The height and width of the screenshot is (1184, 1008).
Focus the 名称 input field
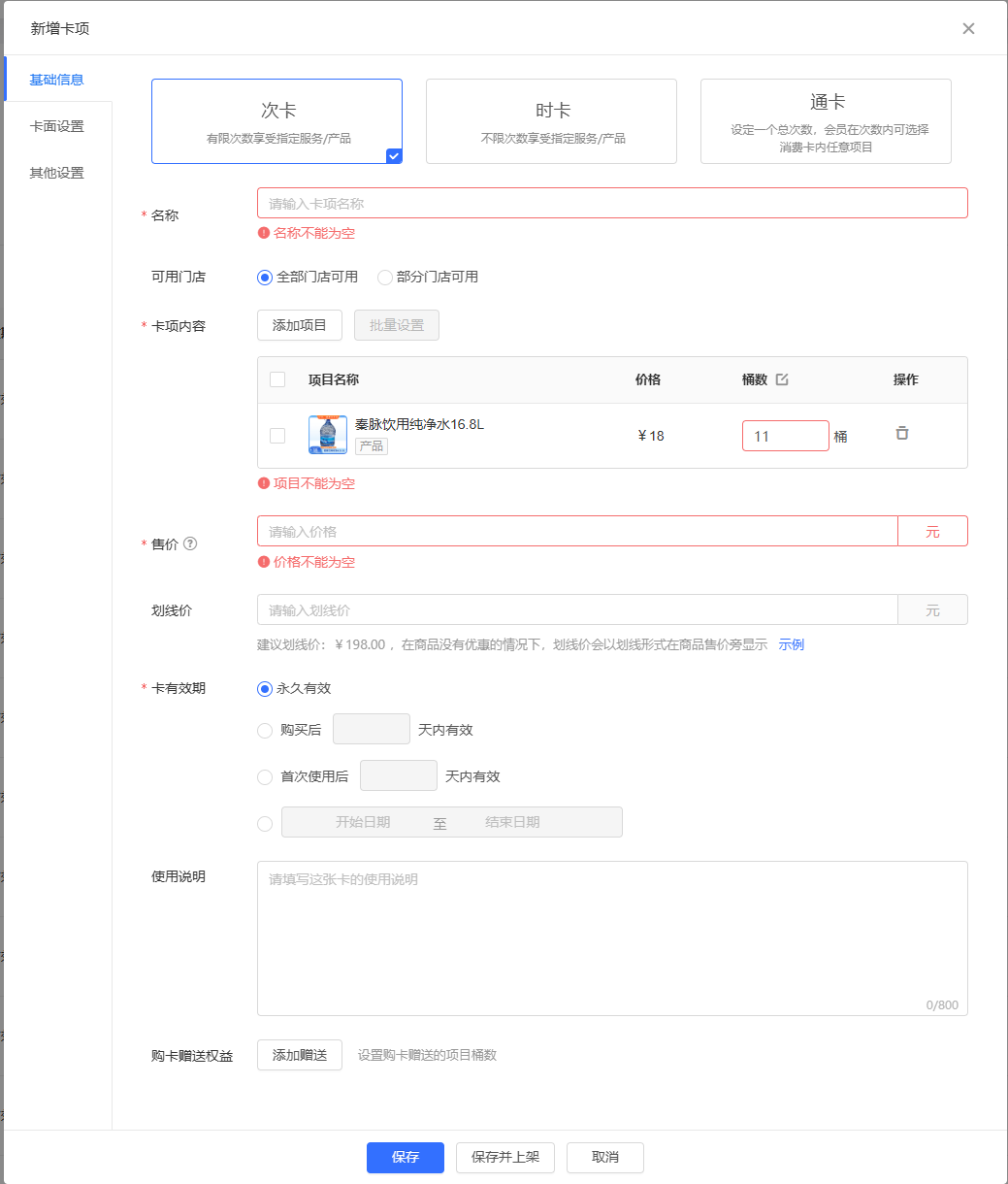(x=611, y=203)
